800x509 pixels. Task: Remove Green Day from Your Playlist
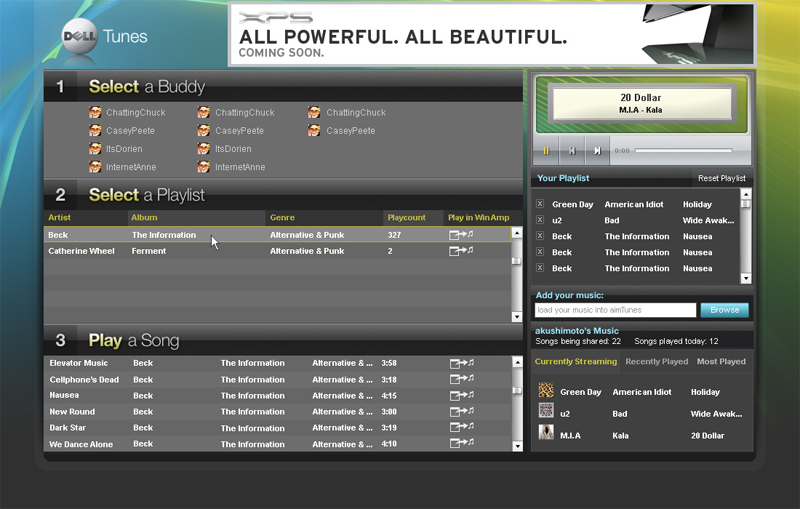pyautogui.click(x=540, y=203)
